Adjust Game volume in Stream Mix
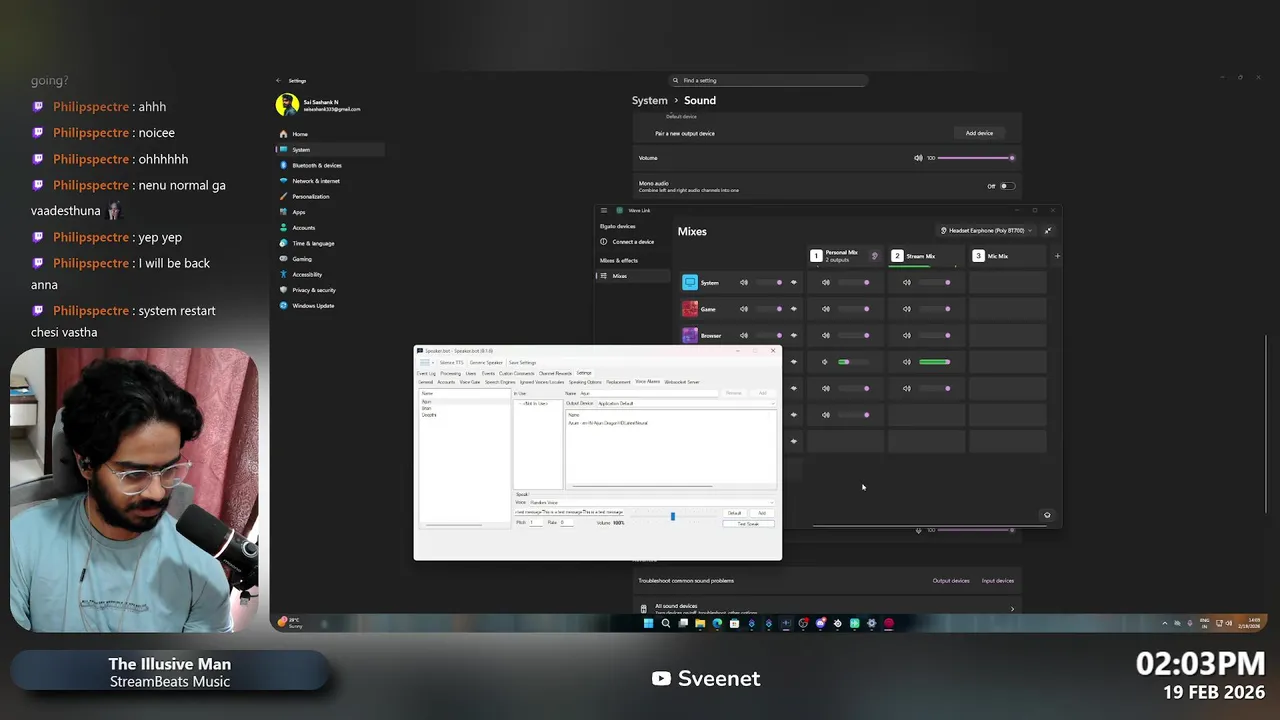 tap(936, 309)
